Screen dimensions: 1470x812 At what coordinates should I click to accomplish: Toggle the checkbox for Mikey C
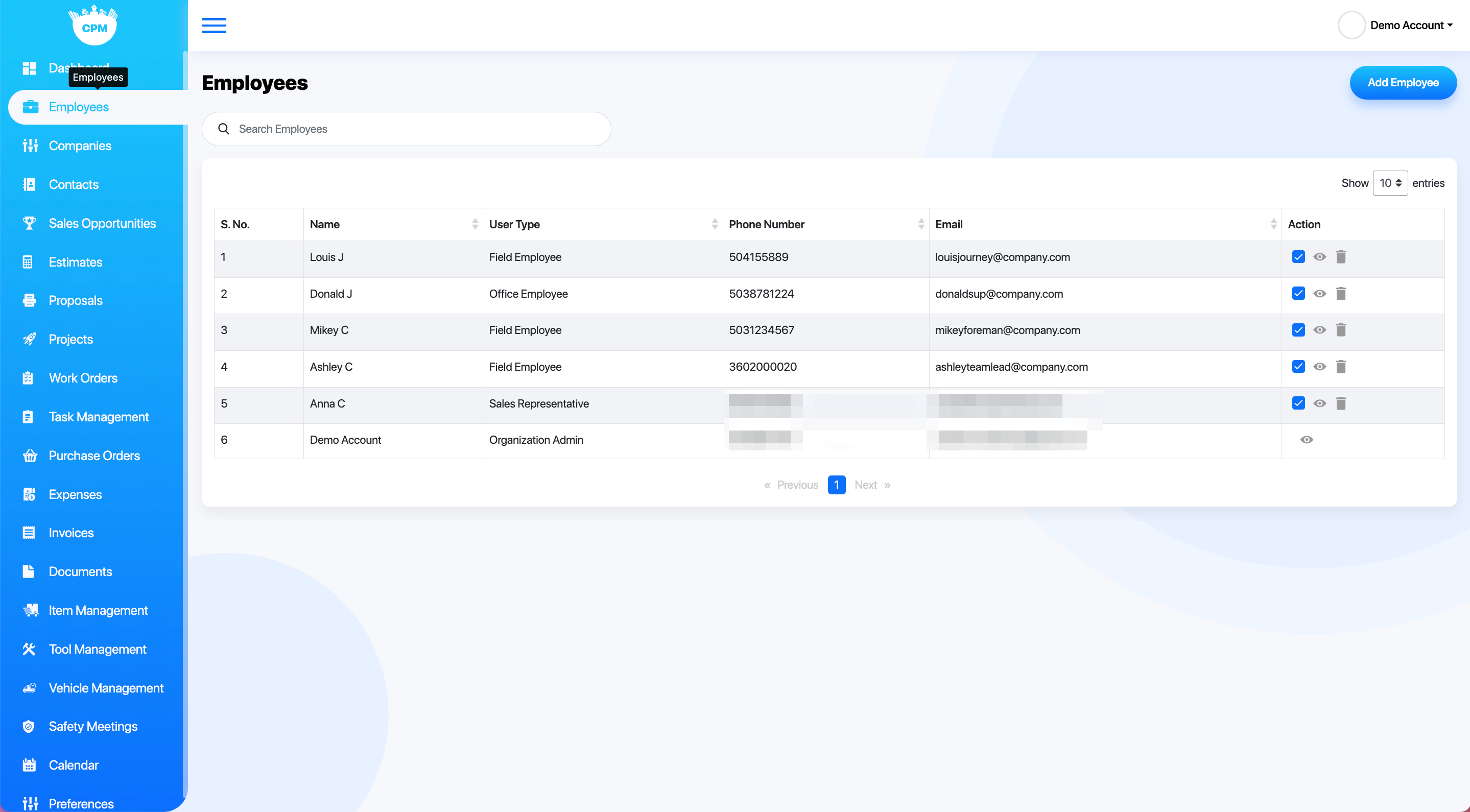pyautogui.click(x=1298, y=330)
